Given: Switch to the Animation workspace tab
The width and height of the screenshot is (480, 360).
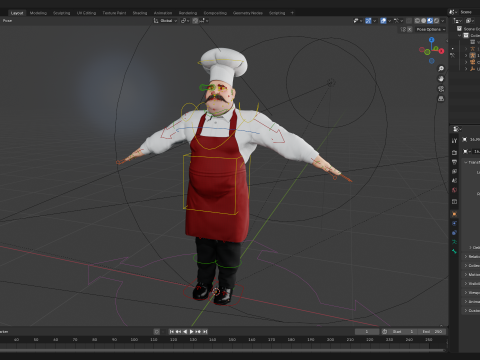Looking at the screenshot, I should pos(163,13).
